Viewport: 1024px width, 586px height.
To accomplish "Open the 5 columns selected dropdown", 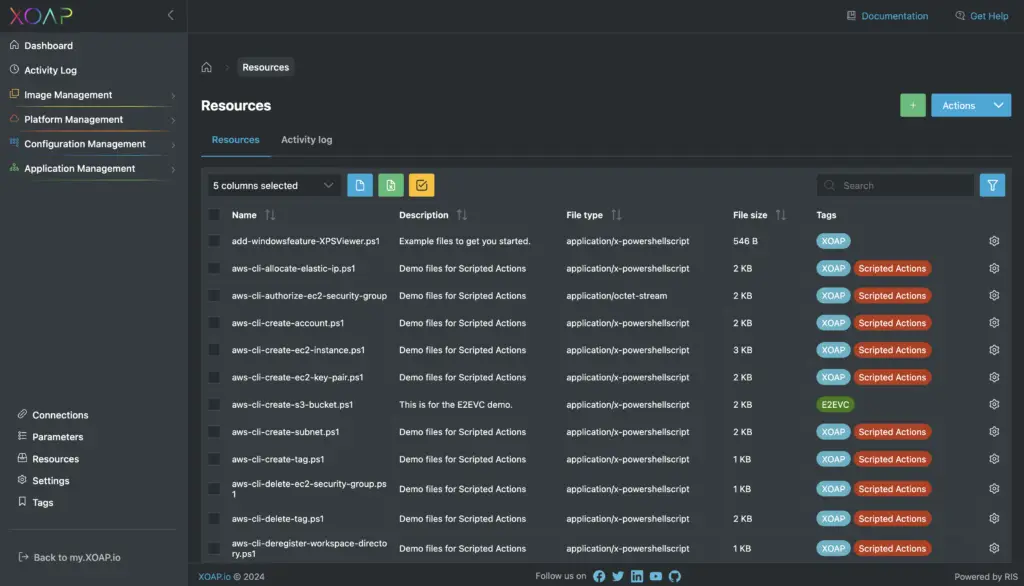I will coord(273,186).
